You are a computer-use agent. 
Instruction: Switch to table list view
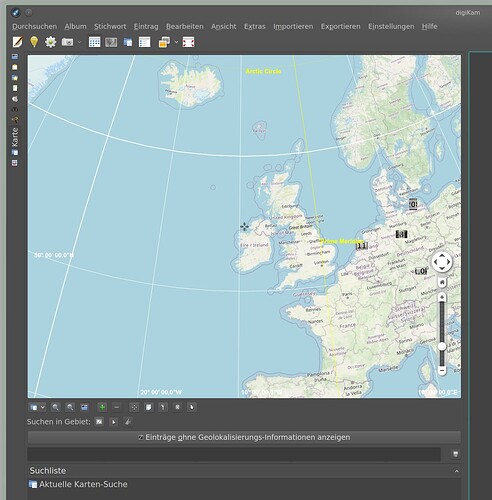[x=144, y=42]
